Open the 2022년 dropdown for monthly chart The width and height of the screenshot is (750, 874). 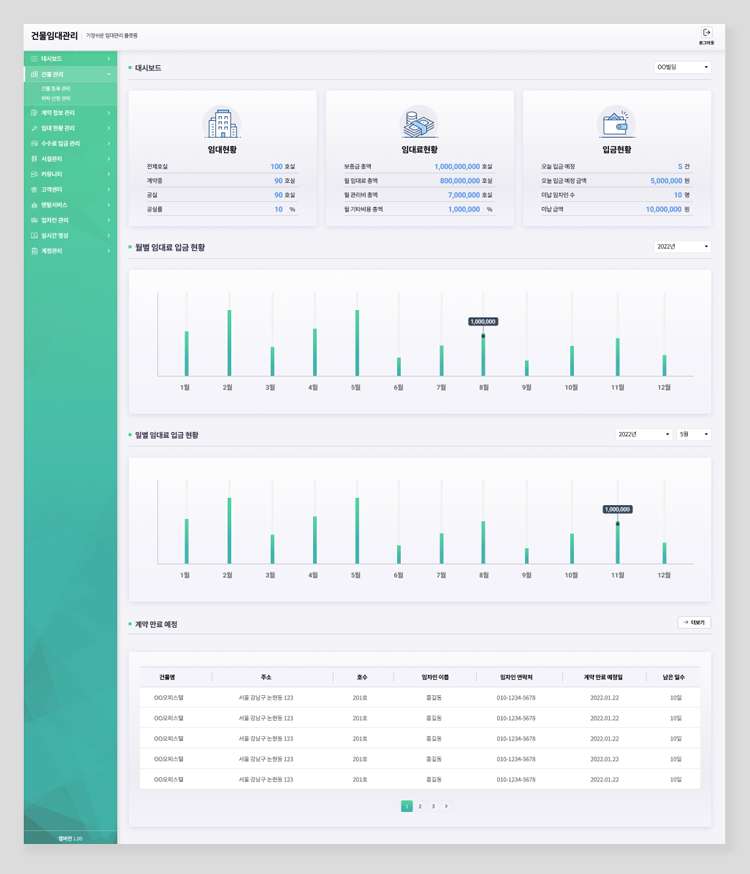tap(682, 246)
